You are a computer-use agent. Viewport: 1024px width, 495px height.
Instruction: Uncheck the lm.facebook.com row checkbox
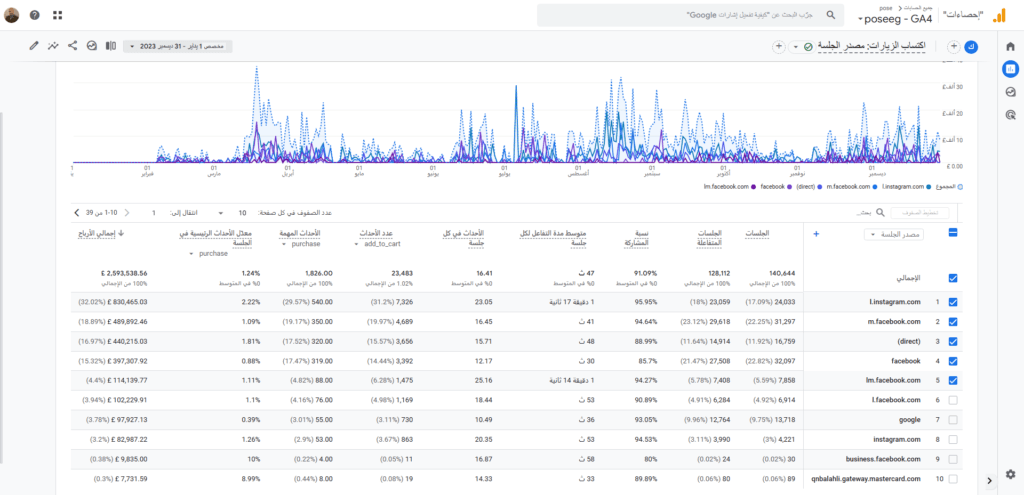point(953,380)
